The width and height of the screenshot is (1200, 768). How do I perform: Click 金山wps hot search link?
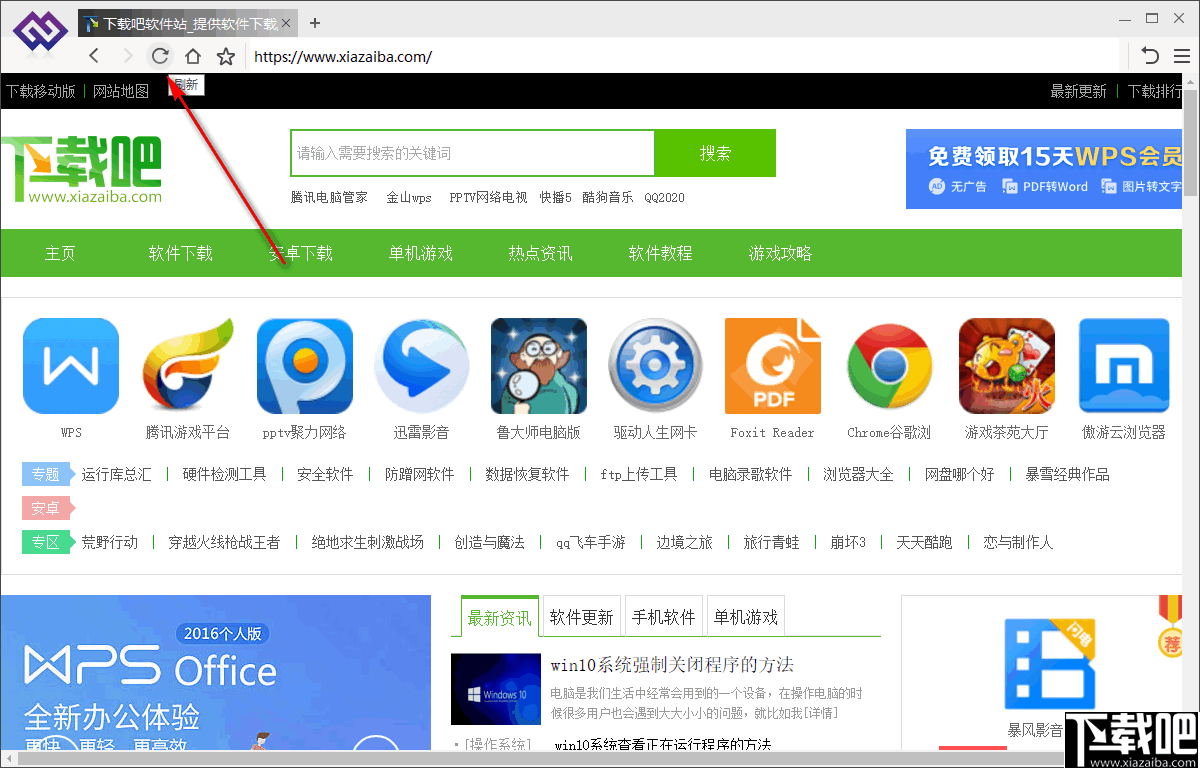coord(409,197)
